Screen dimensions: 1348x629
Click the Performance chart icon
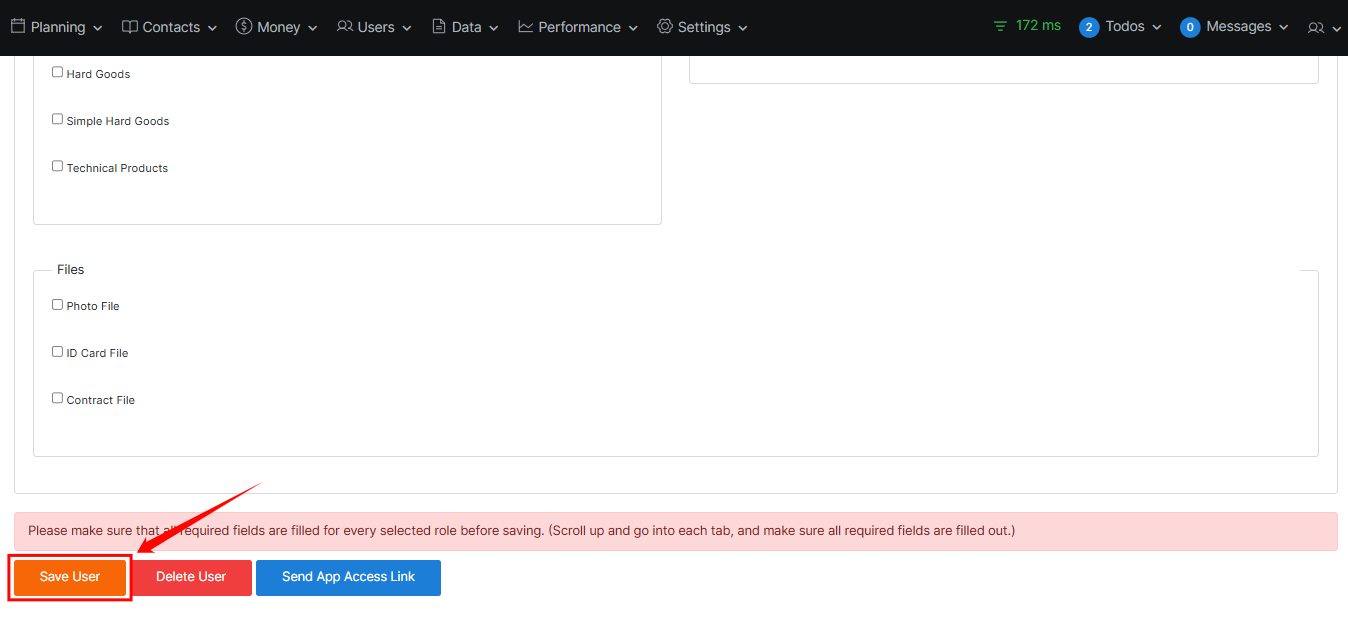(x=526, y=27)
